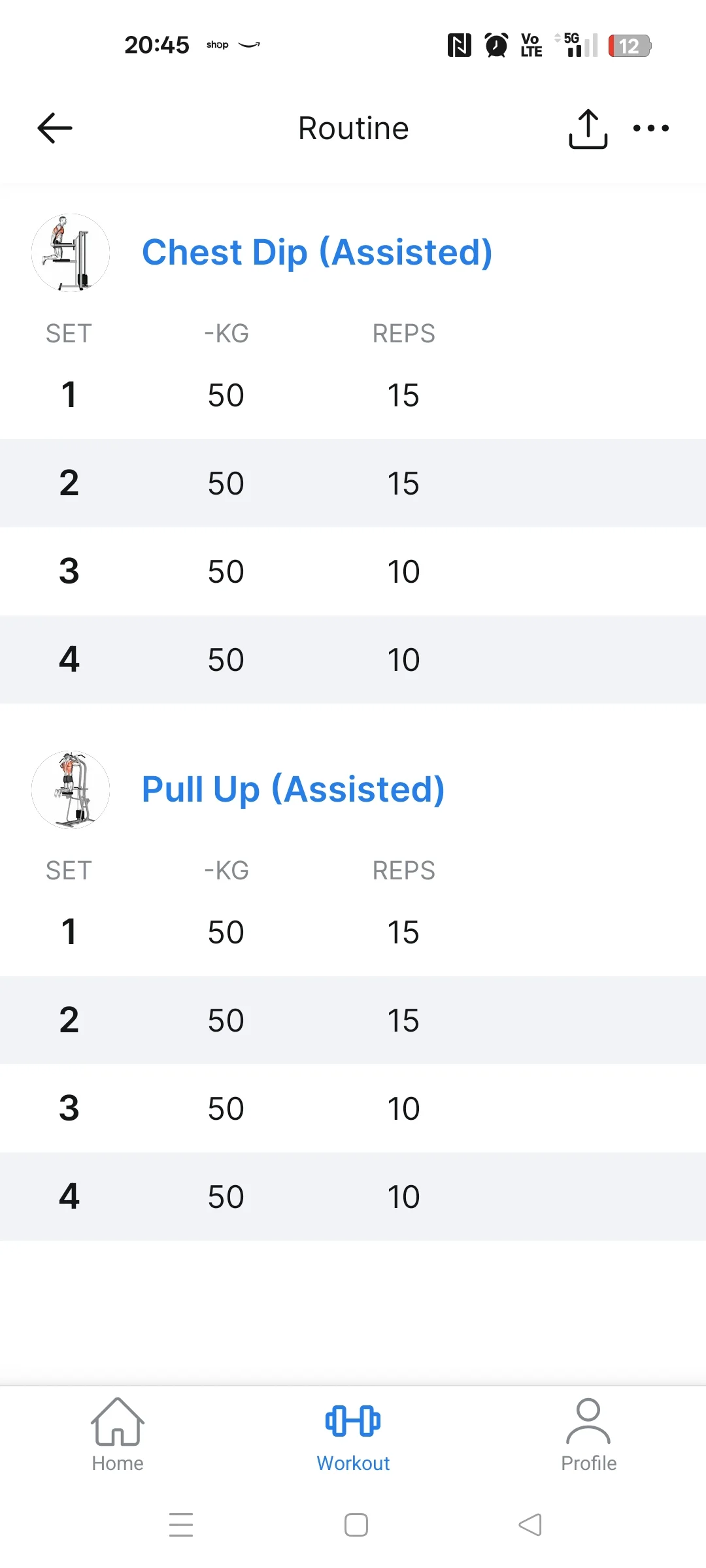Viewport: 706px width, 1568px height.
Task: Switch to the Home tab
Action: [x=118, y=1435]
